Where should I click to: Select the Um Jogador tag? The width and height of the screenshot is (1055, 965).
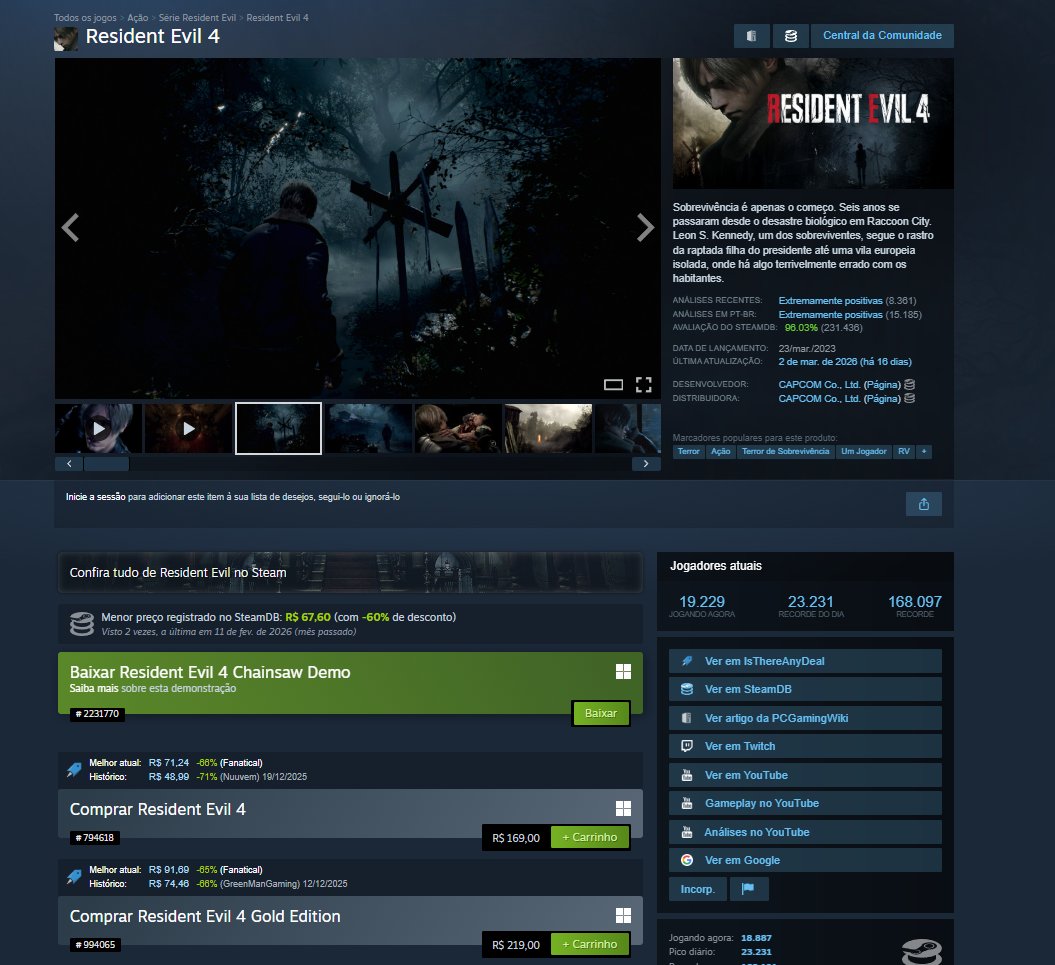pos(863,452)
